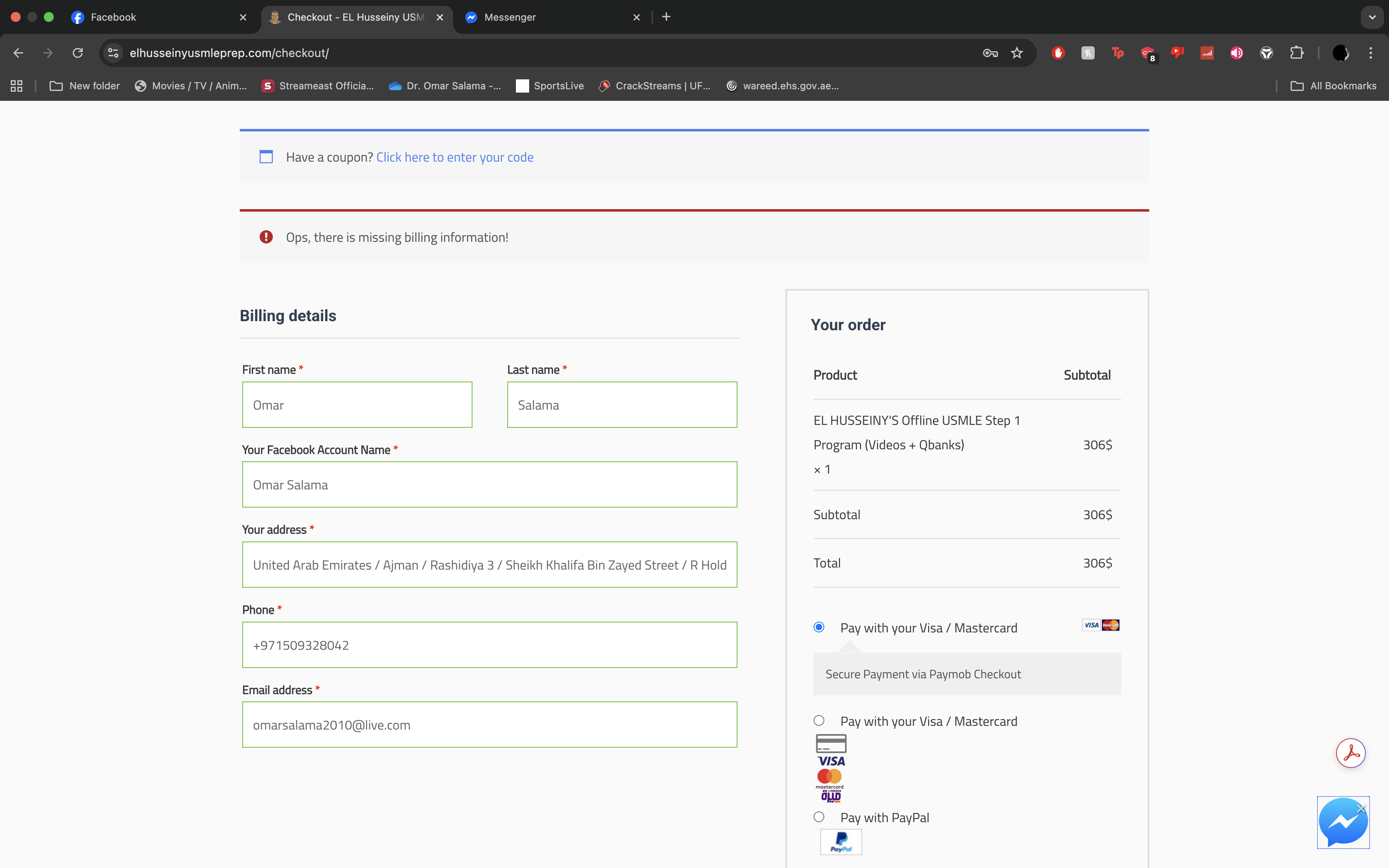The width and height of the screenshot is (1389, 868).
Task: Choose the Pay with PayPal option
Action: 819,816
